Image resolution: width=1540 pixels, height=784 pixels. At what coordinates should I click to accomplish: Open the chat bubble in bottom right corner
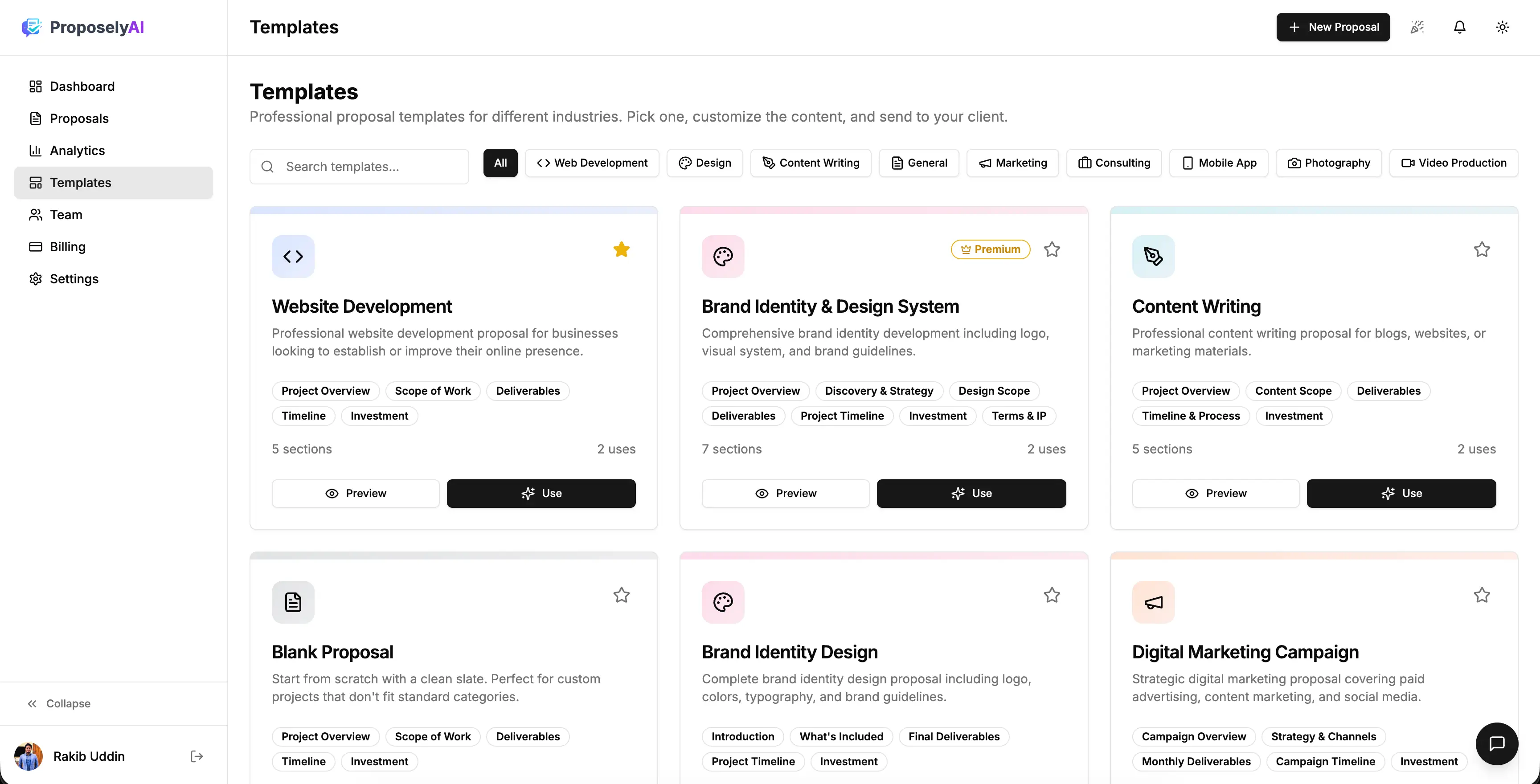point(1497,743)
